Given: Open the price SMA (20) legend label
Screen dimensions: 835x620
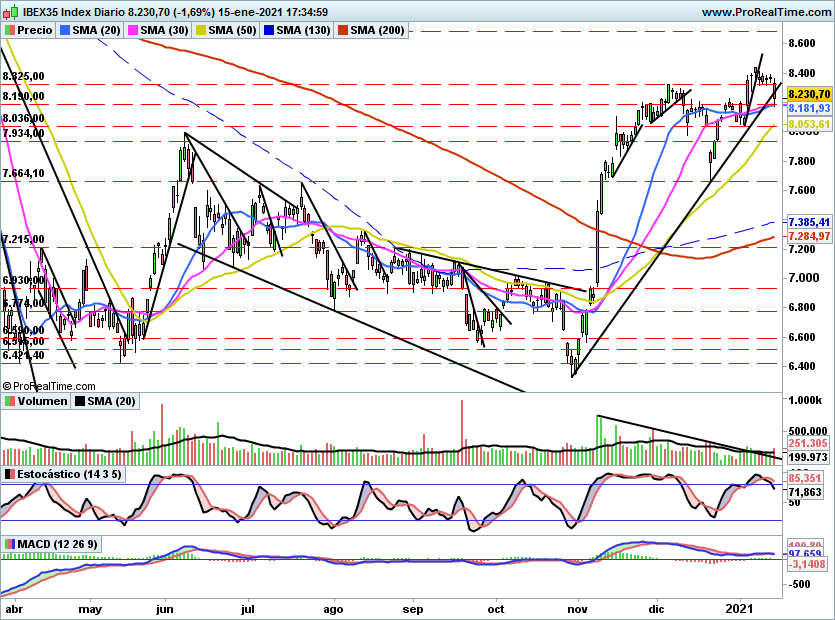Looking at the screenshot, I should click(96, 30).
